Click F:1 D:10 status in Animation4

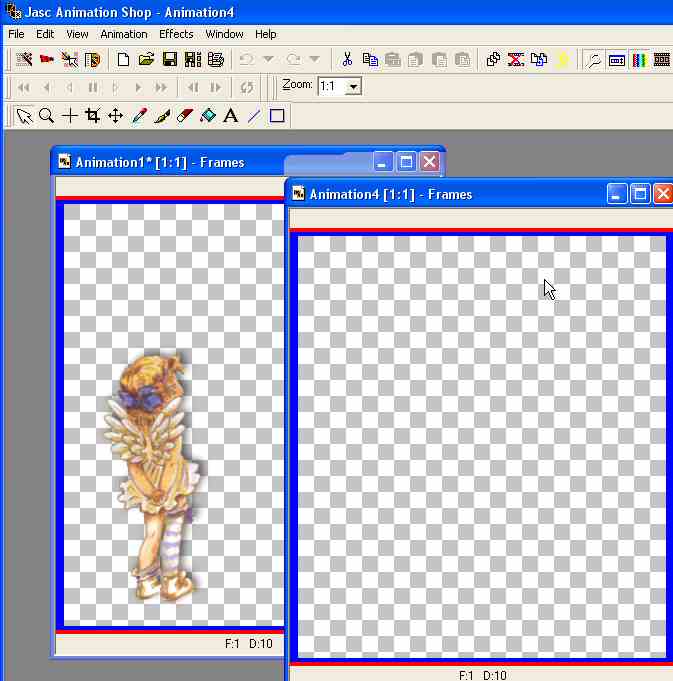pyautogui.click(x=483, y=675)
